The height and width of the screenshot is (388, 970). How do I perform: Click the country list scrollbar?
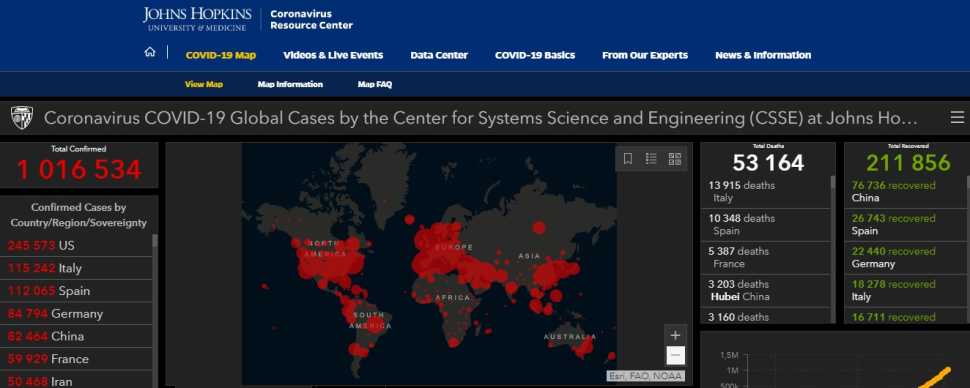[155, 309]
